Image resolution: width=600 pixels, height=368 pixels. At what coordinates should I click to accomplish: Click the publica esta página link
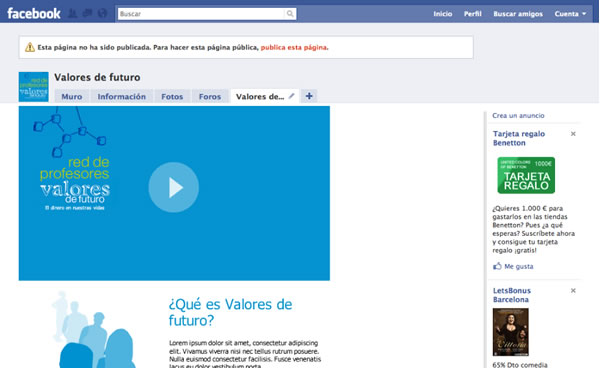294,47
